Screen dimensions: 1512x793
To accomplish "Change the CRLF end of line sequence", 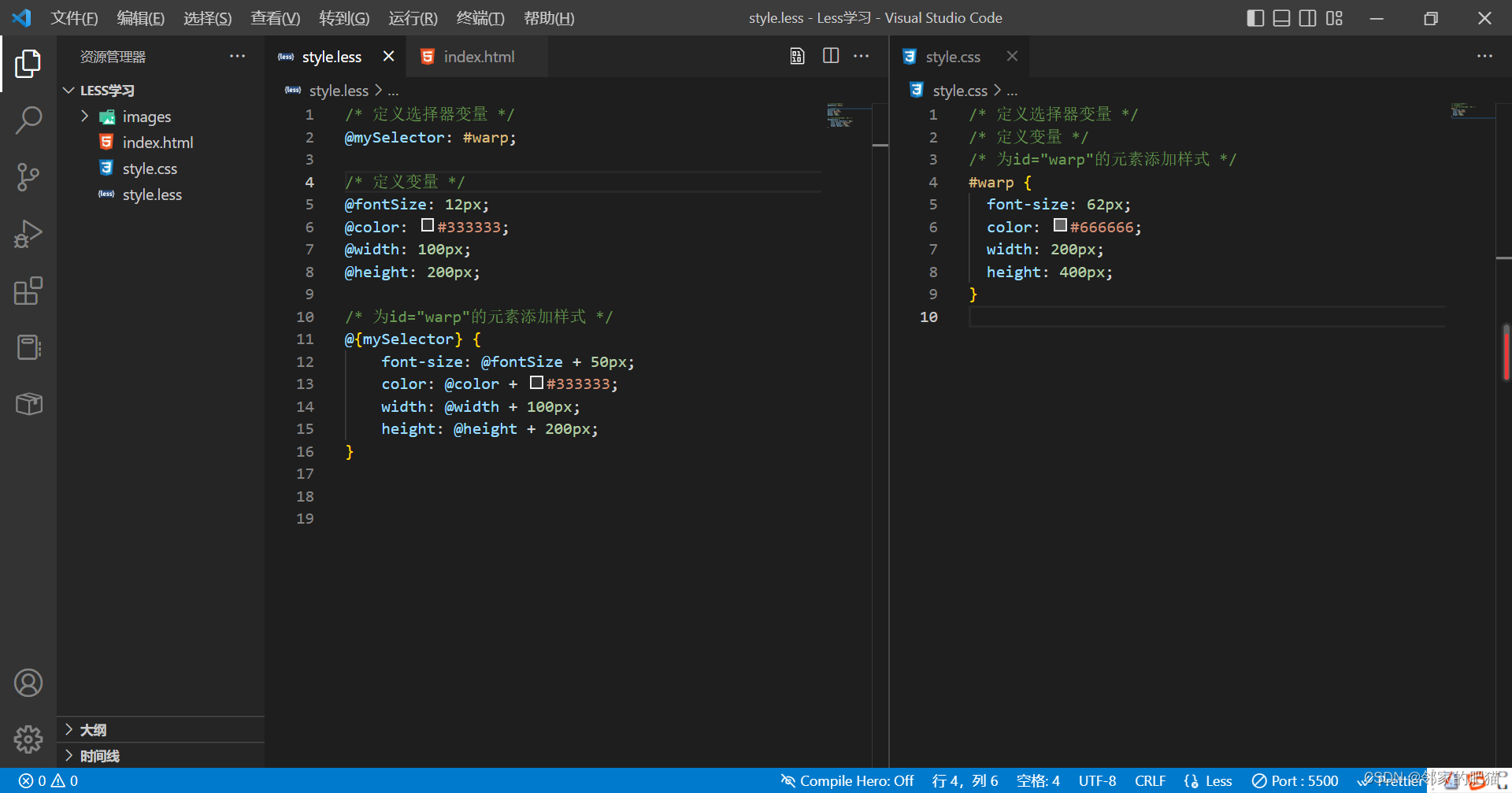I will point(1150,780).
